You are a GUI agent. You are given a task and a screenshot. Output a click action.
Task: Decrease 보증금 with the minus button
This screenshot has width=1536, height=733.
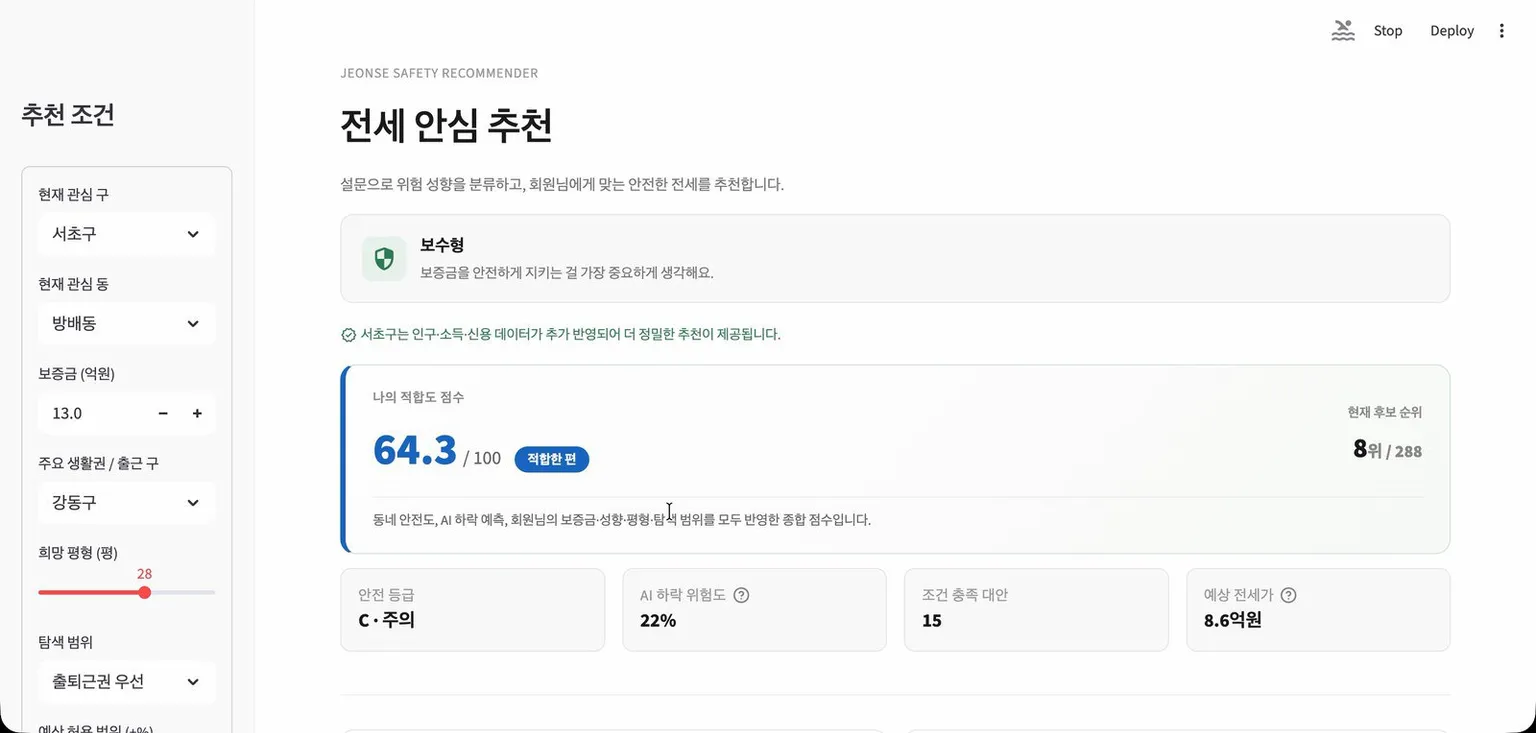point(163,413)
